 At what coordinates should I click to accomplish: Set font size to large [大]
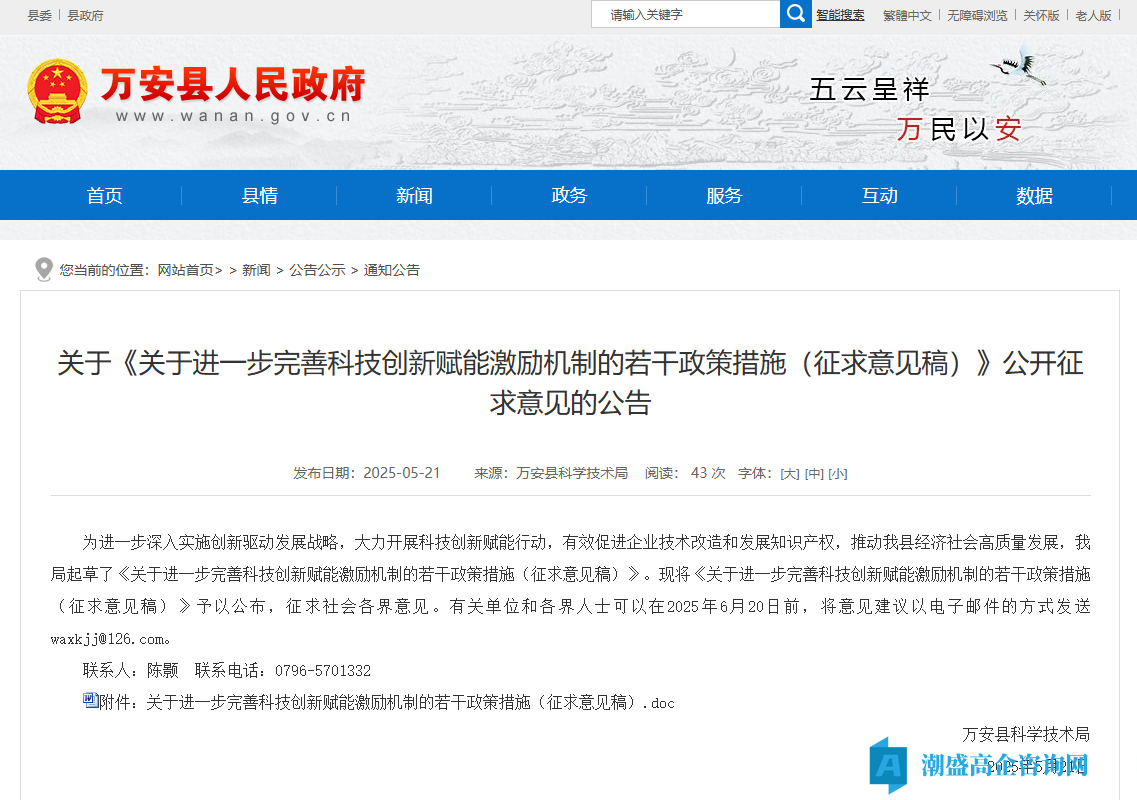pos(790,473)
